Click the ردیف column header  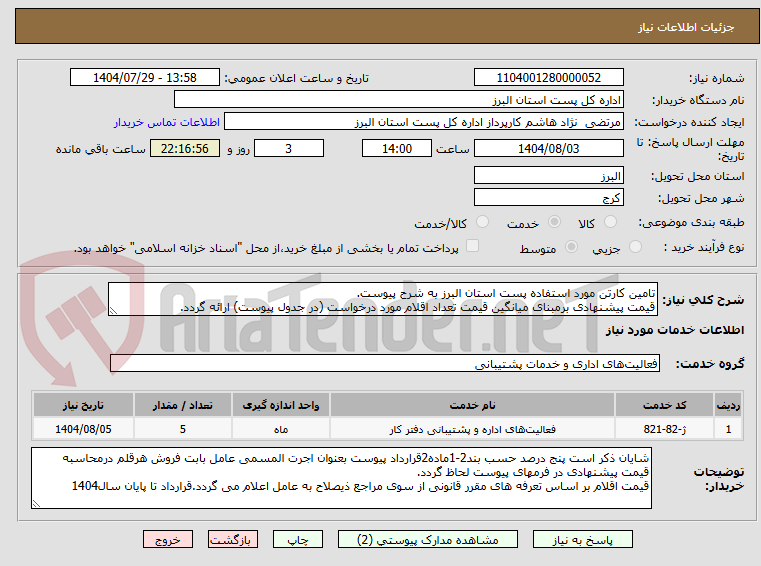click(x=728, y=405)
